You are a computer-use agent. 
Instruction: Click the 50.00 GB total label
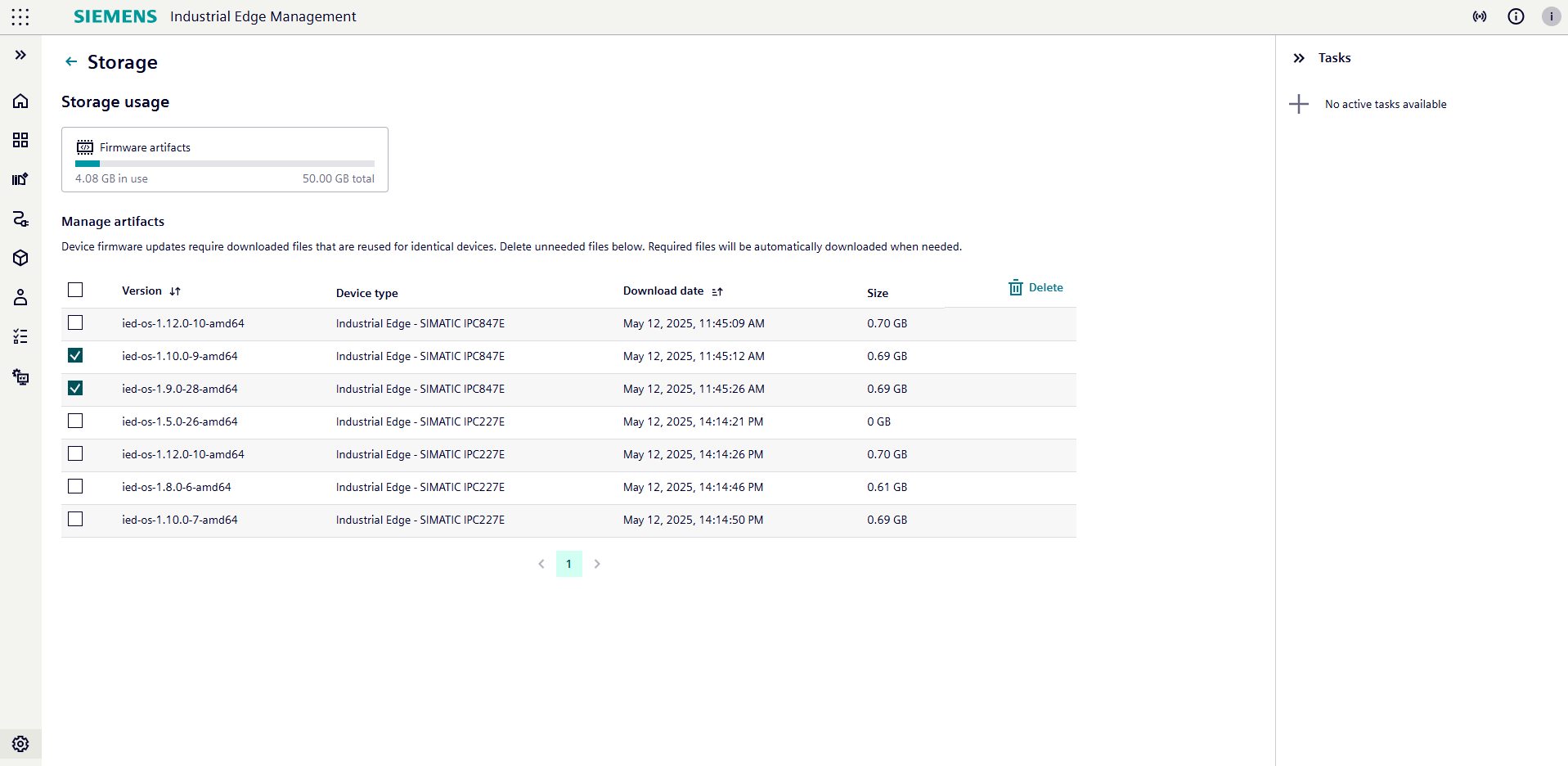(x=339, y=178)
